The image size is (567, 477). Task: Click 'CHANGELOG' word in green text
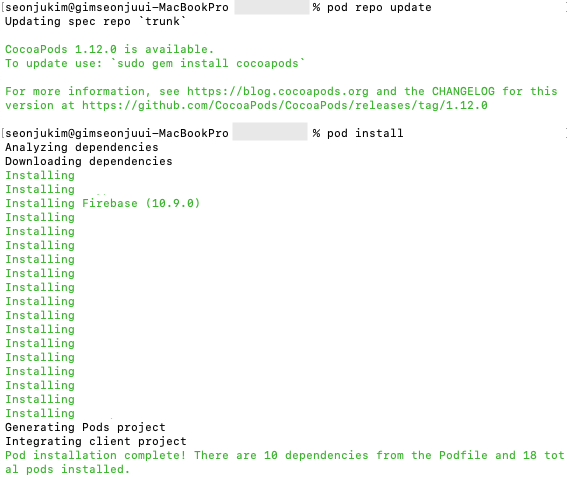coord(463,91)
